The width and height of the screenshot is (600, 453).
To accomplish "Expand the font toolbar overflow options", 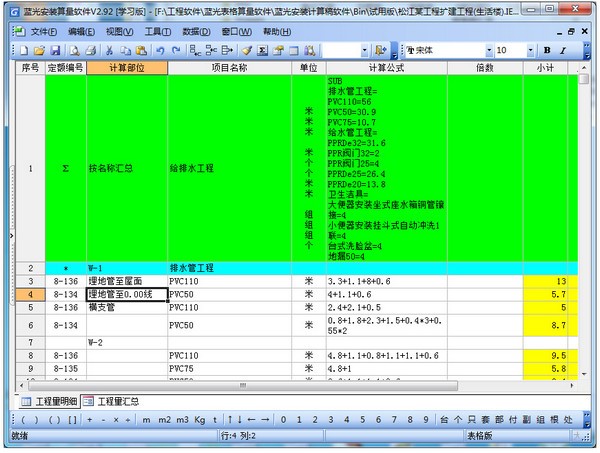I will (x=587, y=51).
